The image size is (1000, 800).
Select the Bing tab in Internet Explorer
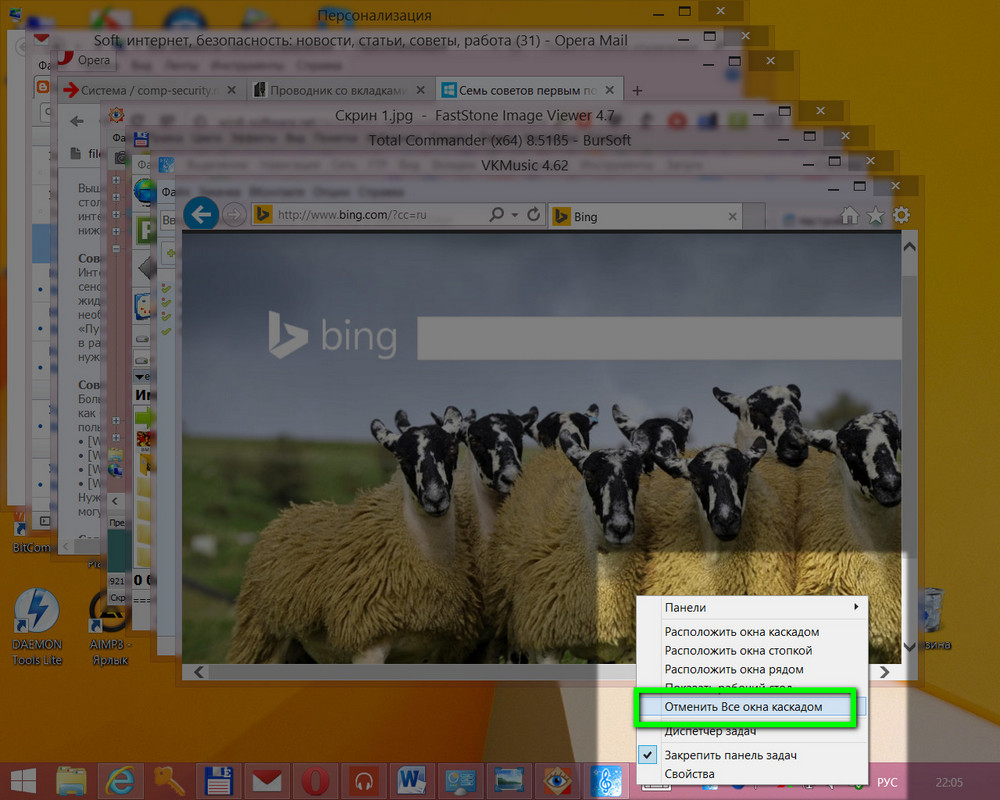tap(646, 216)
